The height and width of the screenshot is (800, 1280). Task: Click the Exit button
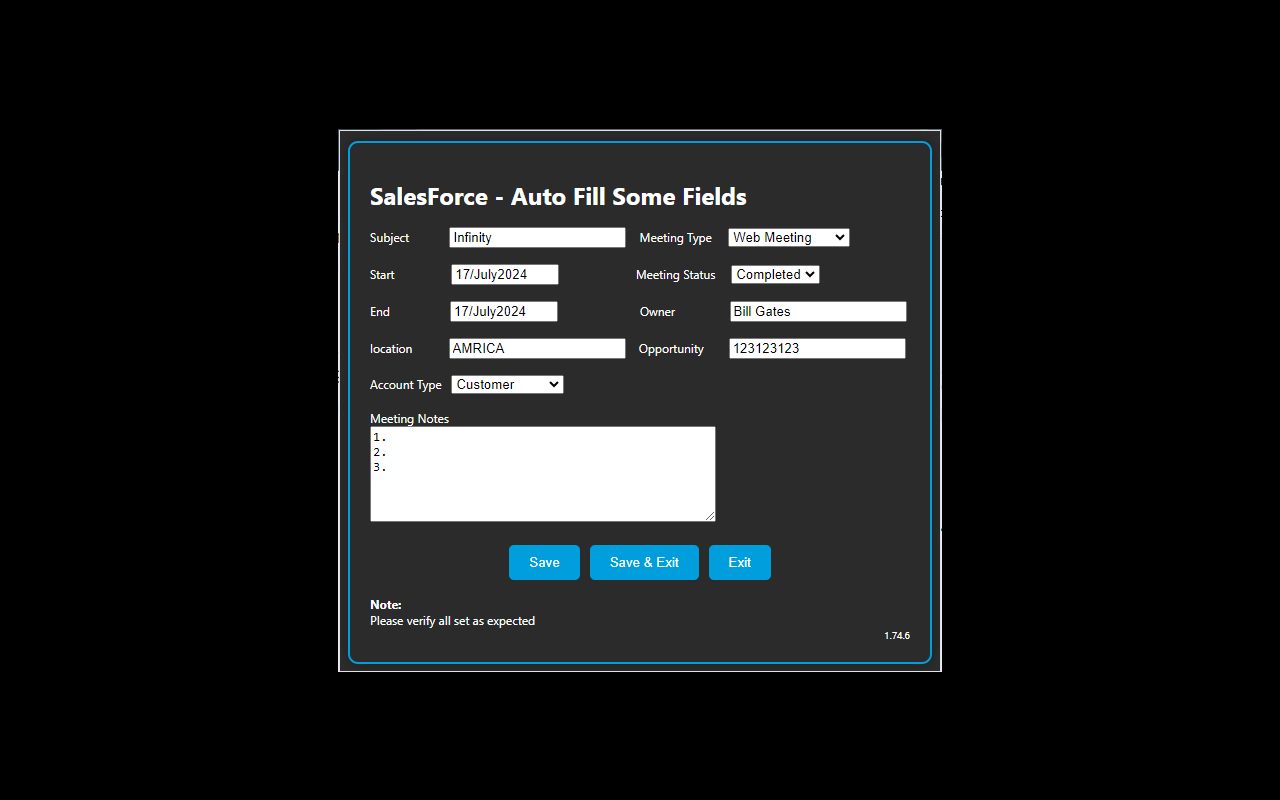[740, 562]
